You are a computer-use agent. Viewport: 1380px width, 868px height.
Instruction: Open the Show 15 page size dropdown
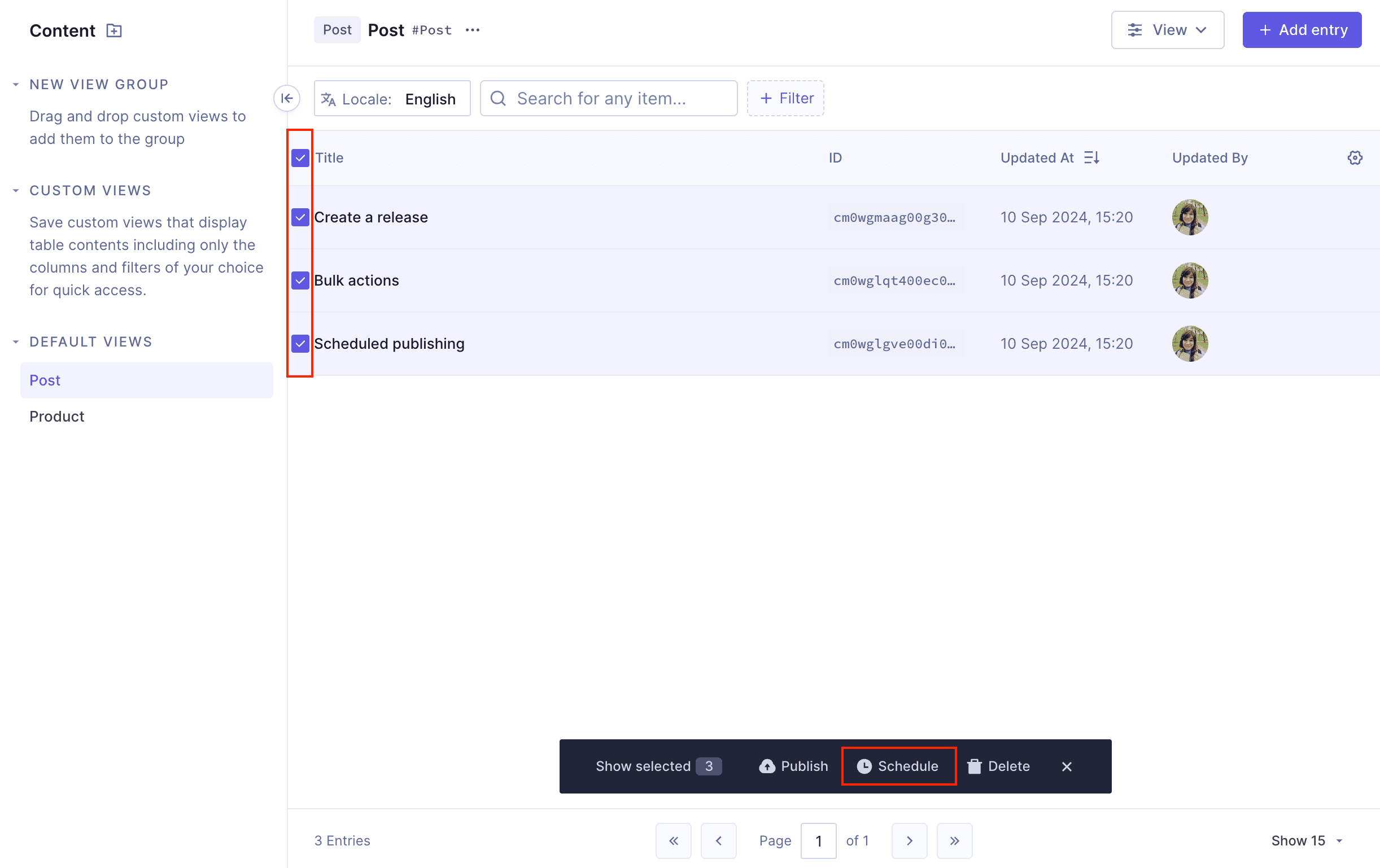(1306, 840)
